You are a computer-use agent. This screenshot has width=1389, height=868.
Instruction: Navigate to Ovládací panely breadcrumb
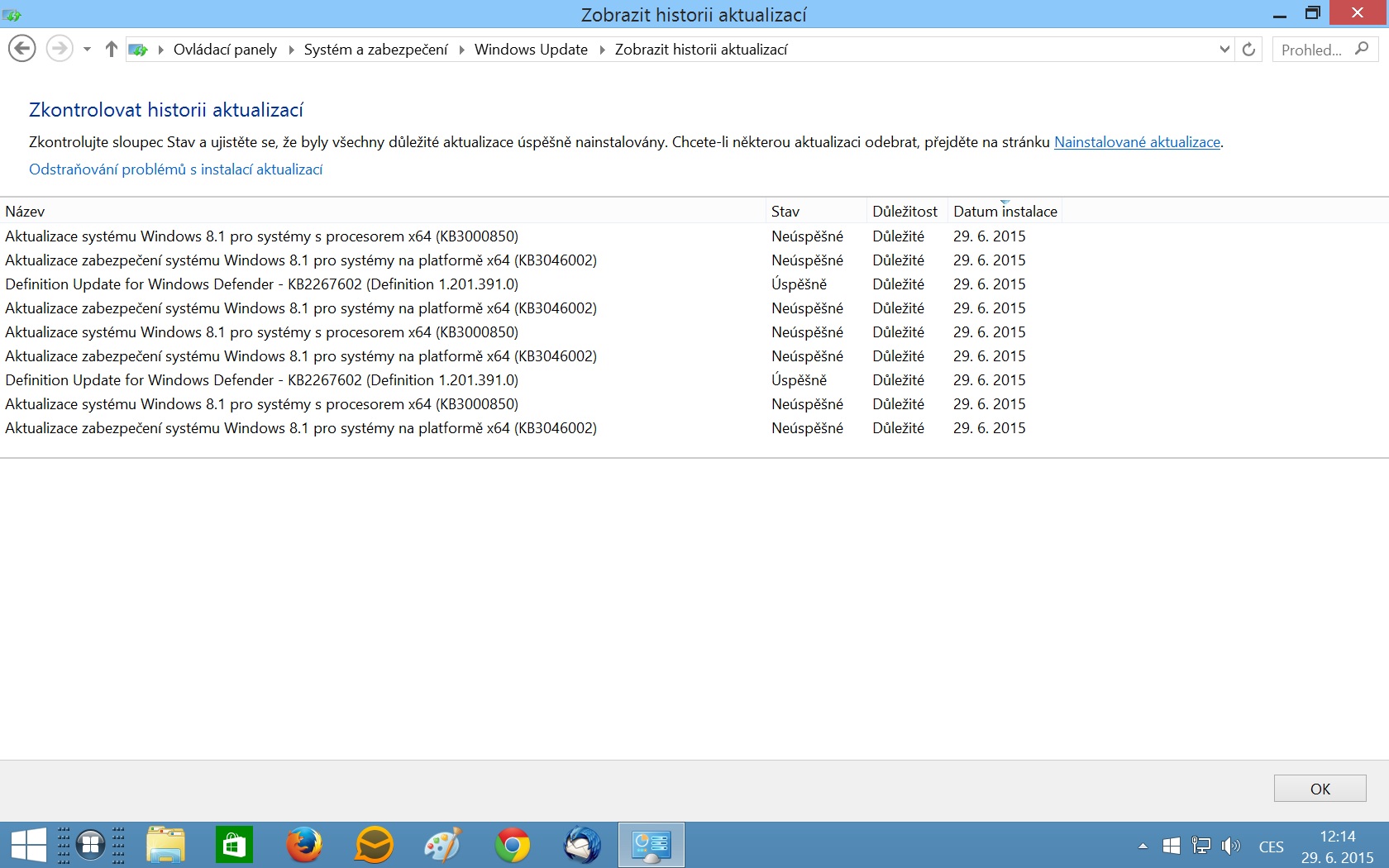tap(225, 50)
